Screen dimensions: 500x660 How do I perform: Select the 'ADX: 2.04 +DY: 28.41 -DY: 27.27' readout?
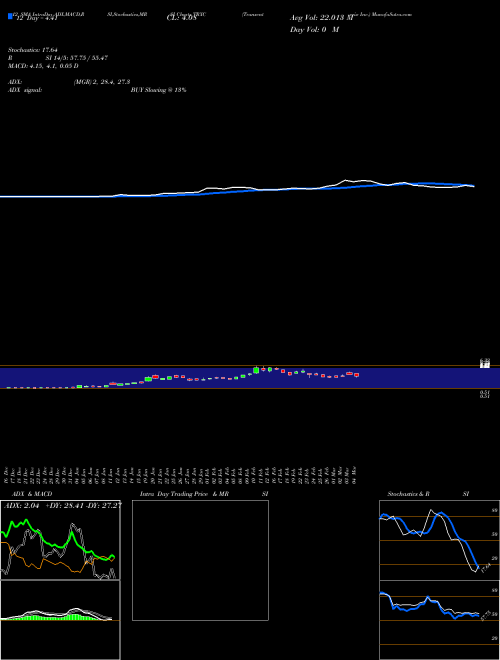coord(63,506)
